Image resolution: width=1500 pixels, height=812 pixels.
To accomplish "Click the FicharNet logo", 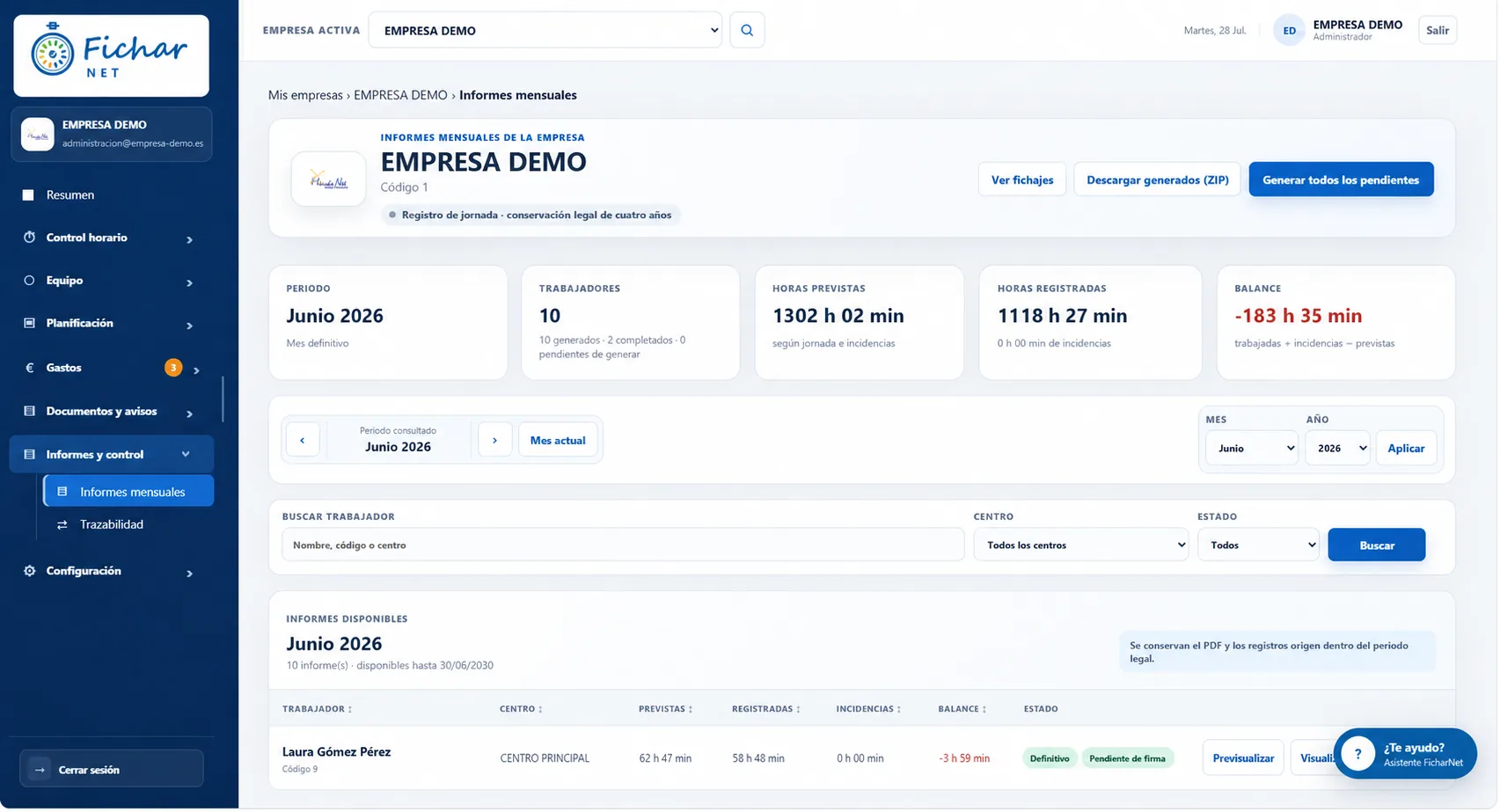I will coord(112,55).
